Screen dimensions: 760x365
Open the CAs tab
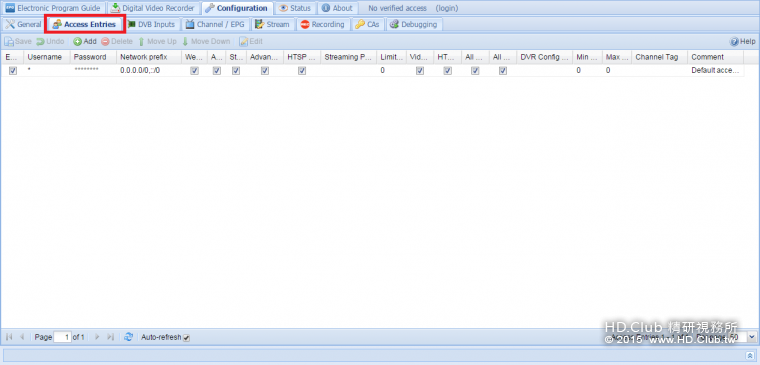point(367,24)
